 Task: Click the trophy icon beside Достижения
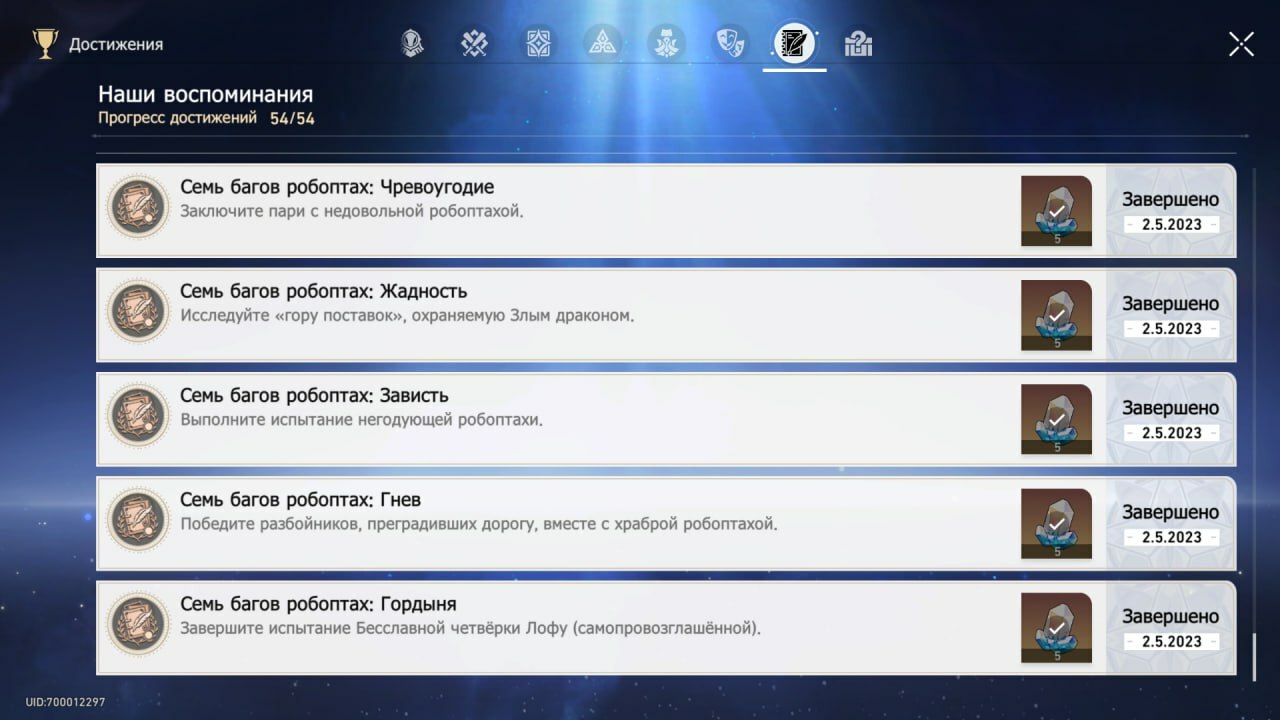click(45, 44)
